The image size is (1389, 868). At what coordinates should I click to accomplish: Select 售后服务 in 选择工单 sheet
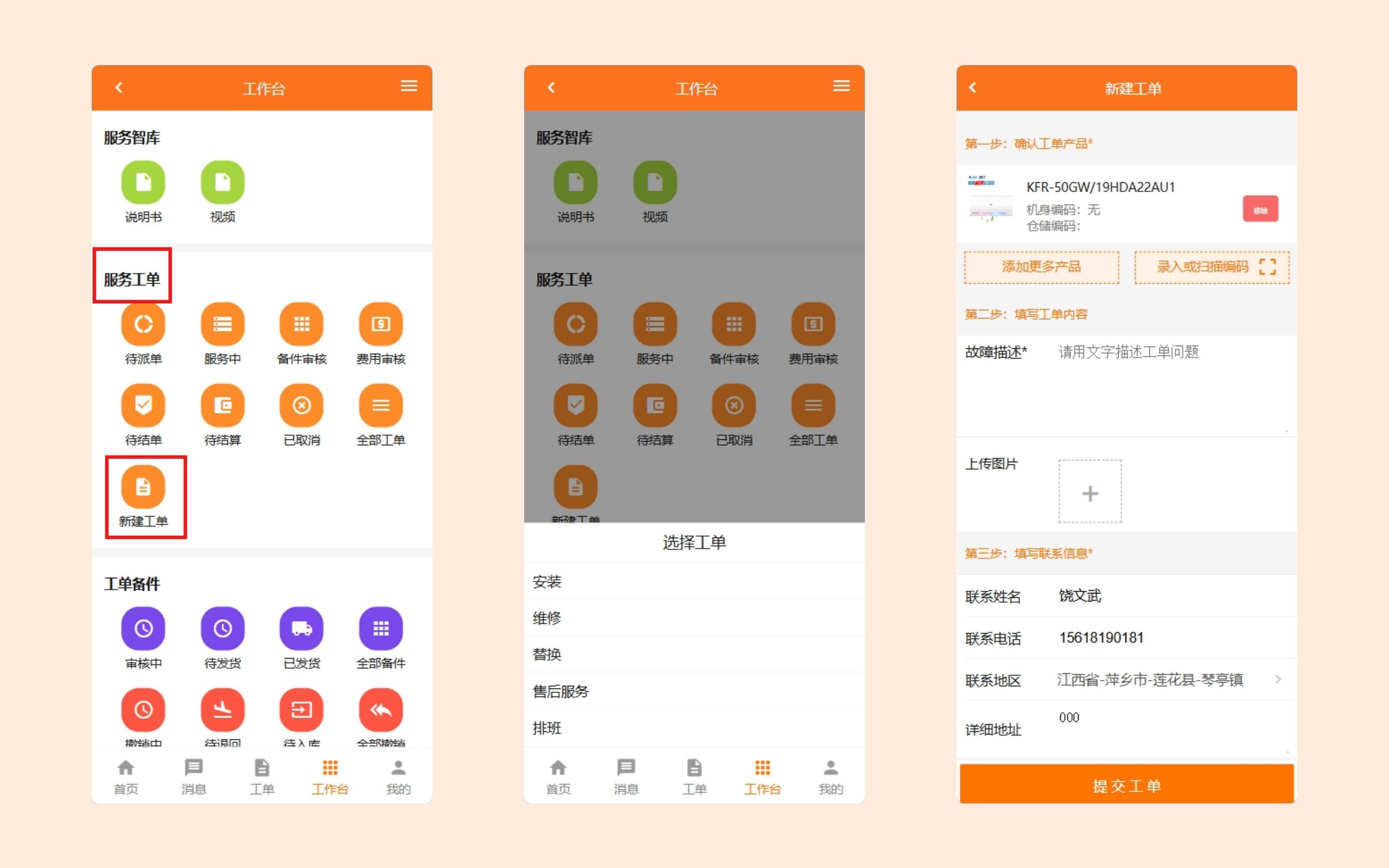(694, 691)
